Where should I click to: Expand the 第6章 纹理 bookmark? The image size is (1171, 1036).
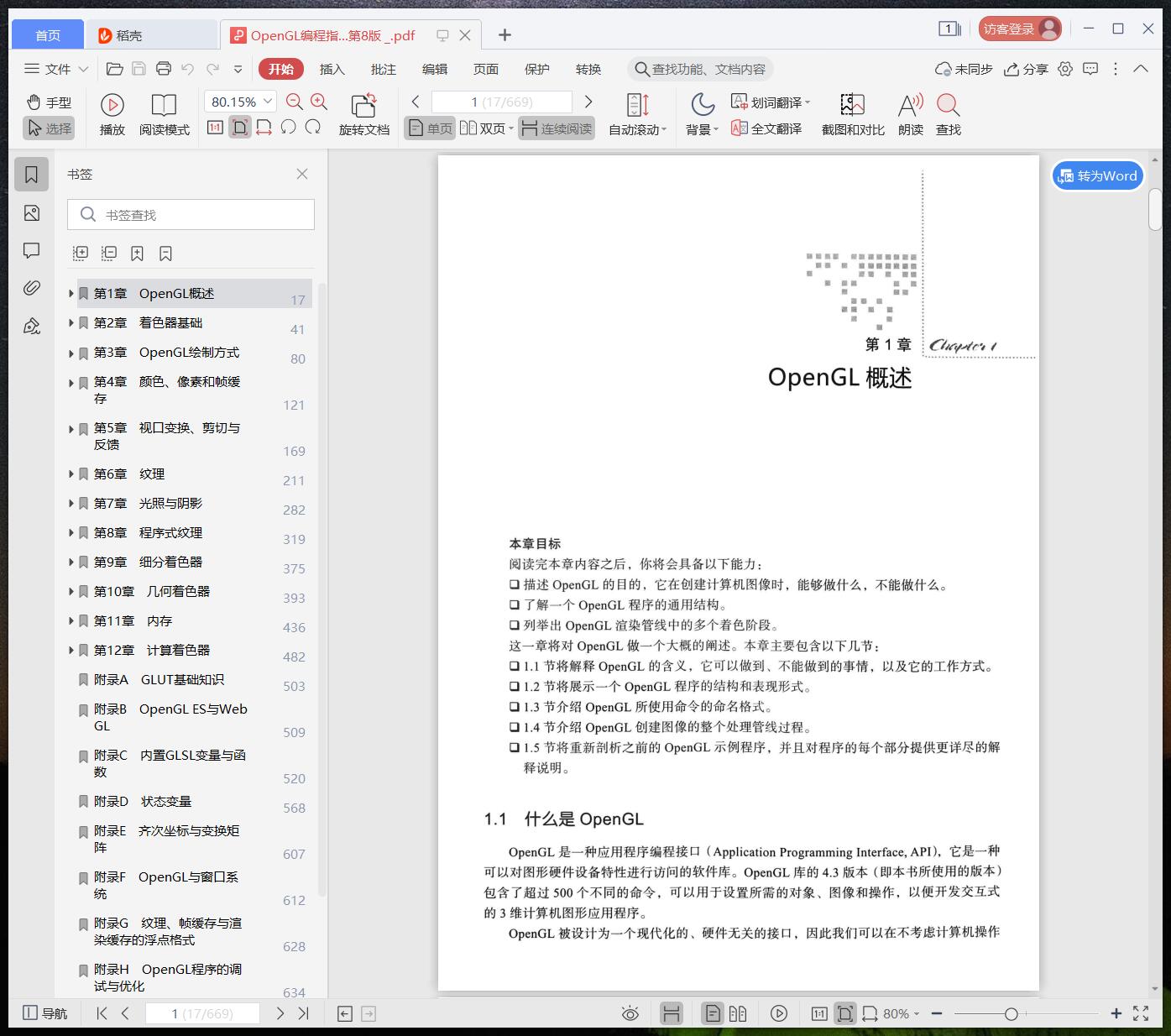point(71,474)
